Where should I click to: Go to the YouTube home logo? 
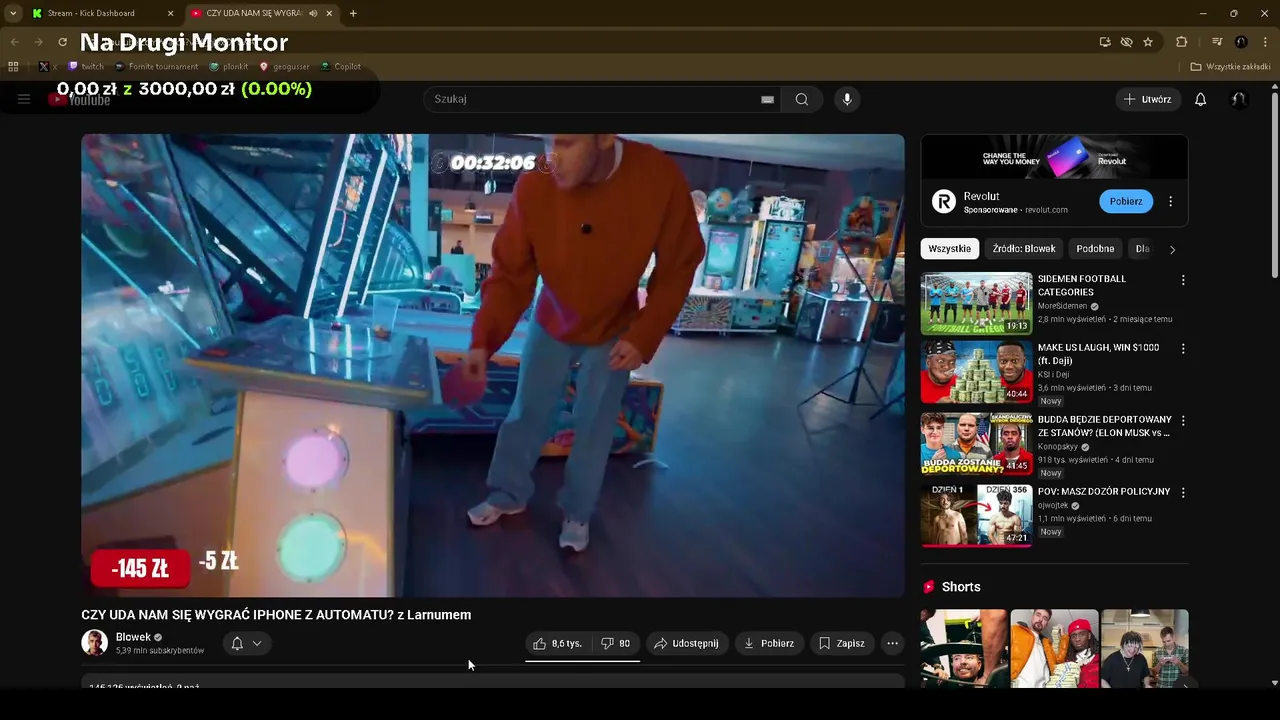80,100
